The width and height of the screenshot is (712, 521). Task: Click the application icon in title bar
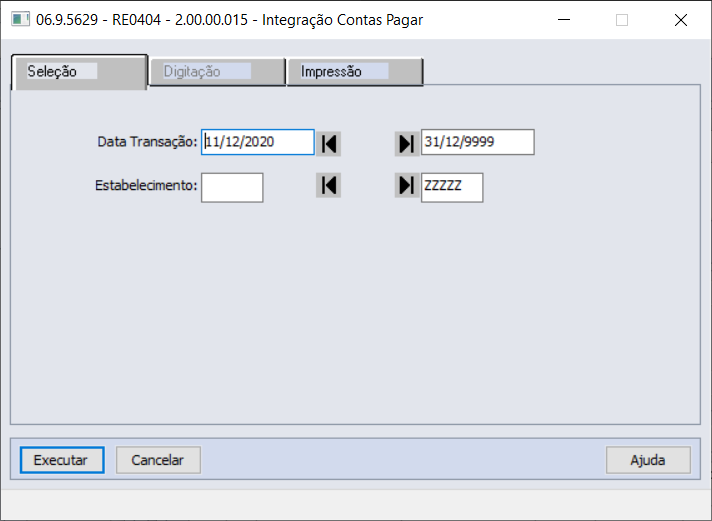pyautogui.click(x=20, y=20)
